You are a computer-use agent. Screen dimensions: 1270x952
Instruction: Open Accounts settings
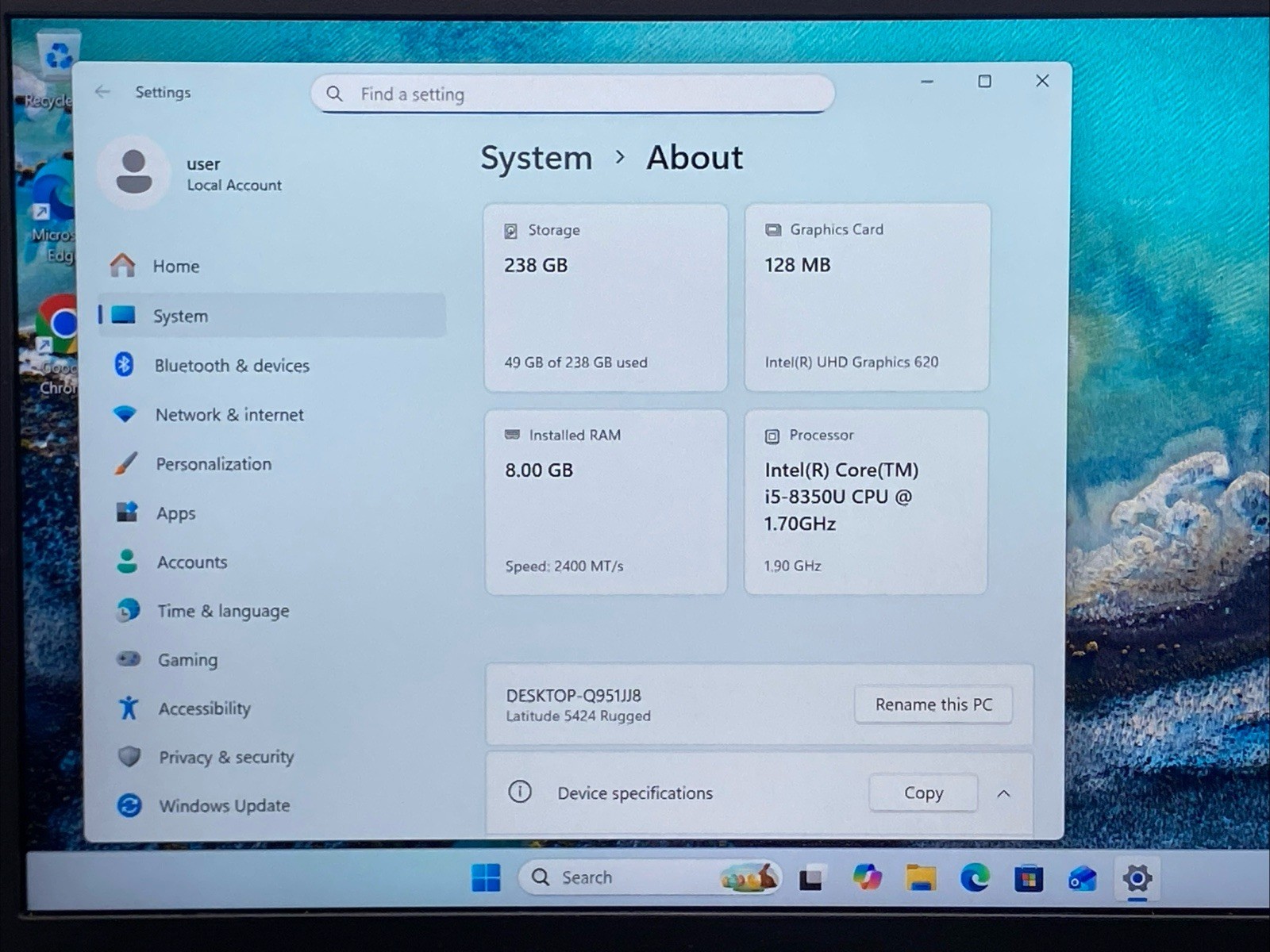tap(273, 562)
